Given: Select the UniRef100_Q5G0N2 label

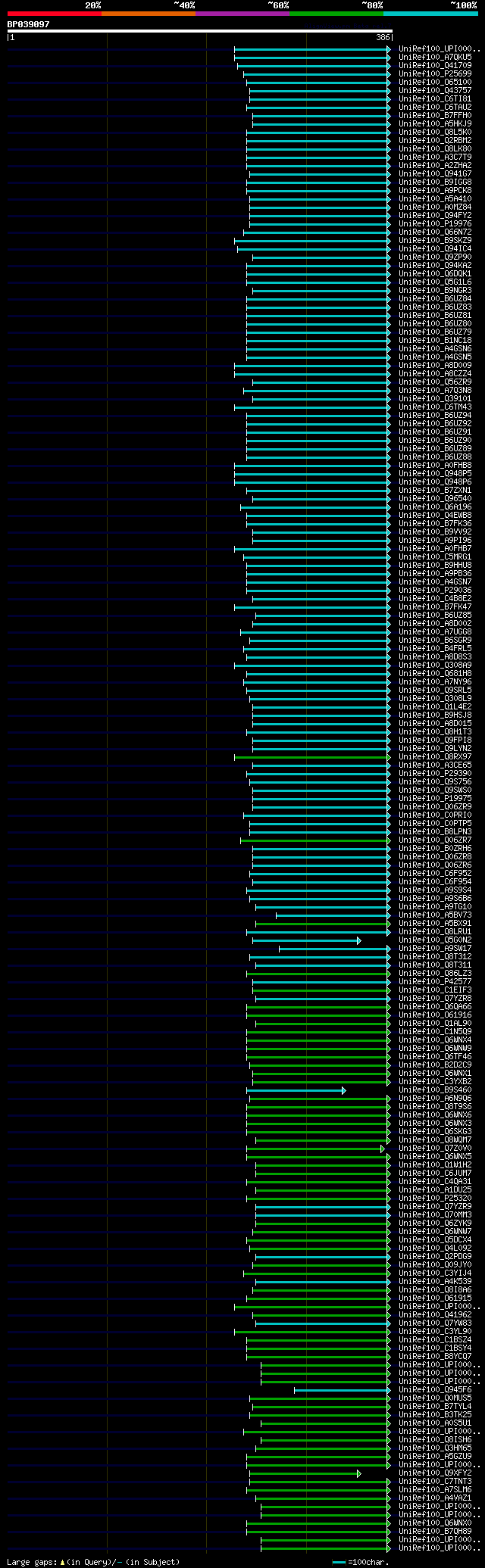Looking at the screenshot, I should click(x=435, y=940).
